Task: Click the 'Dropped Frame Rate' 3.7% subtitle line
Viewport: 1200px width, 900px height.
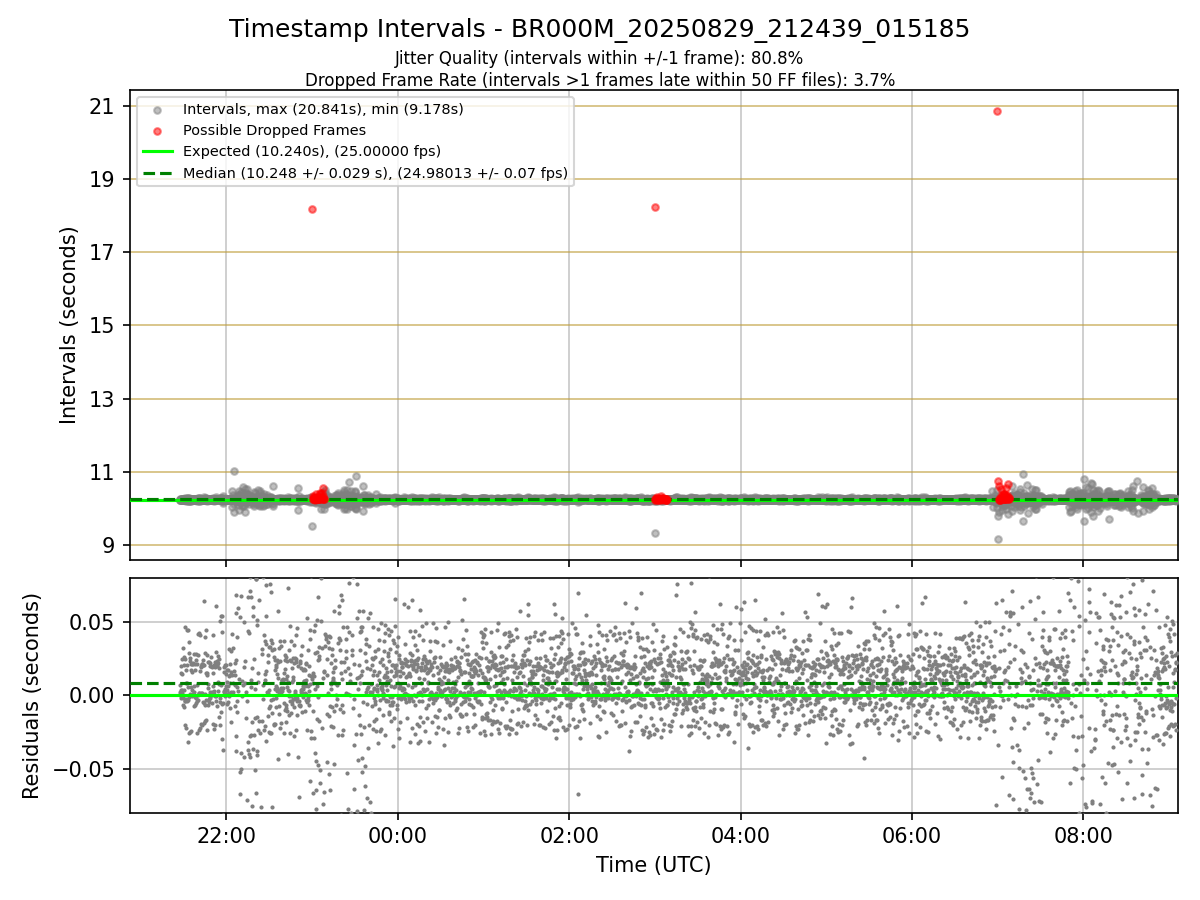Action: point(599,79)
